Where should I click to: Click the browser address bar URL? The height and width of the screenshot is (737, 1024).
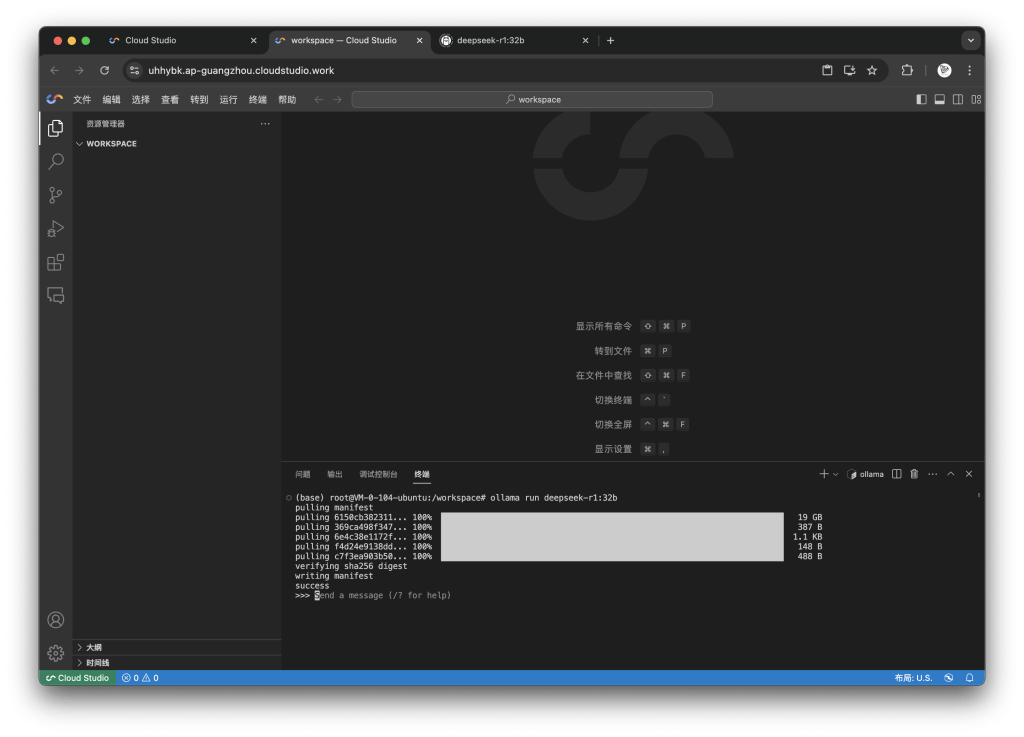[x=241, y=71]
